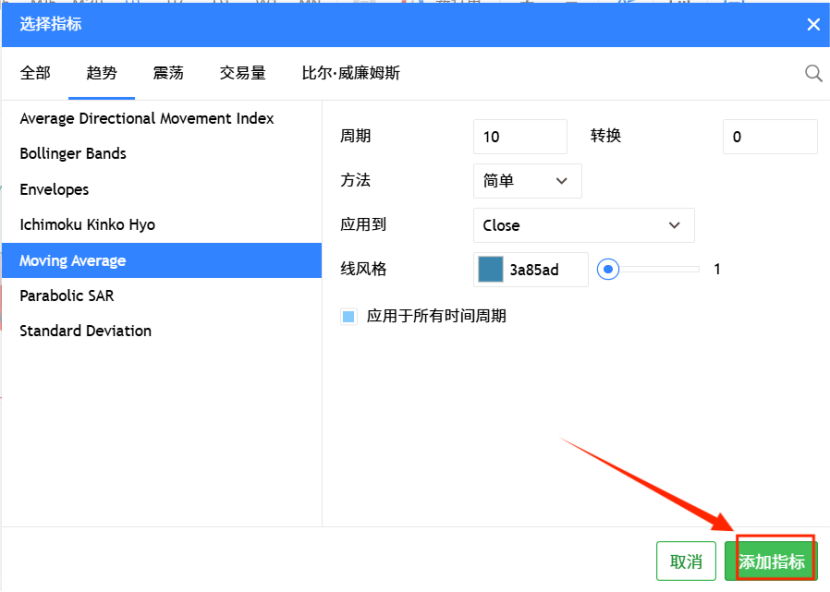Switch to the 趋势 tab
The height and width of the screenshot is (592, 830).
pyautogui.click(x=102, y=73)
